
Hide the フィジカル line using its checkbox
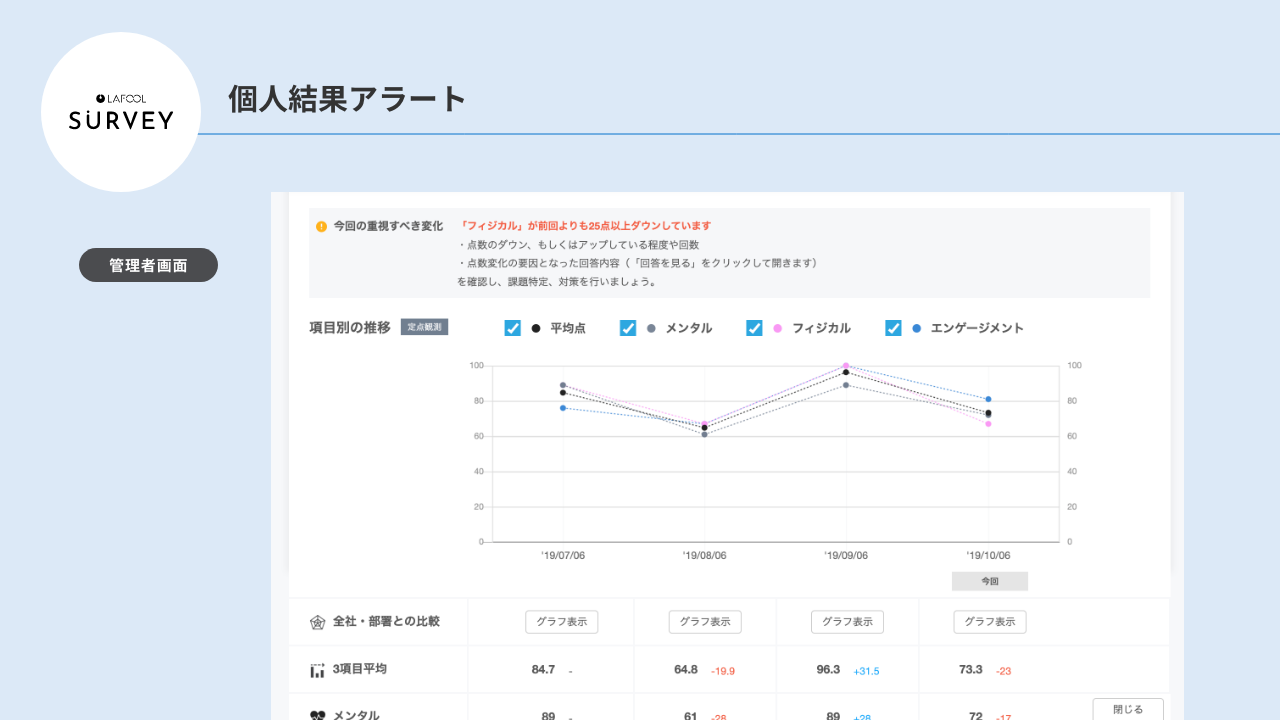click(754, 328)
